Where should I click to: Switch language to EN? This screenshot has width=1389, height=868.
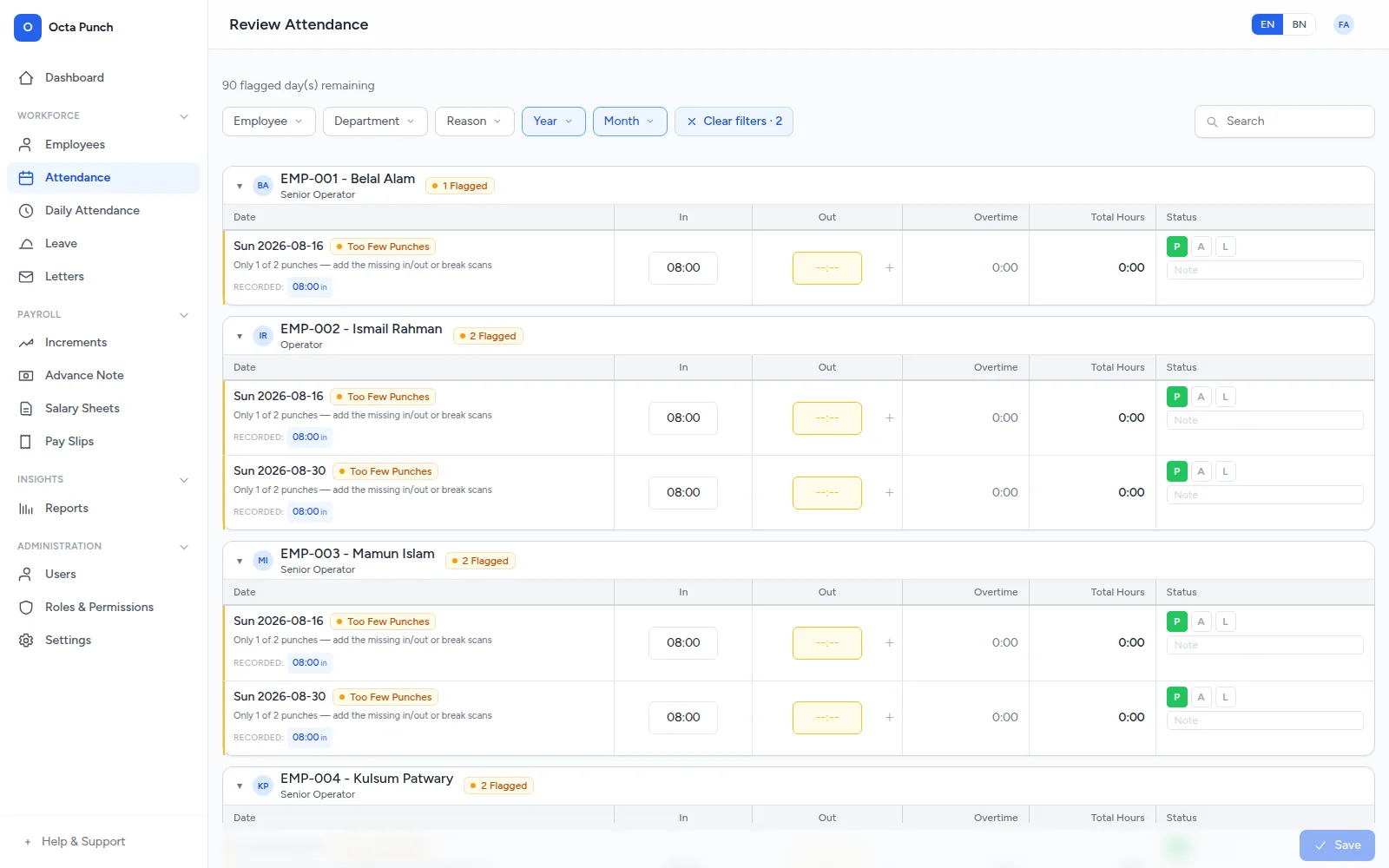[1267, 24]
